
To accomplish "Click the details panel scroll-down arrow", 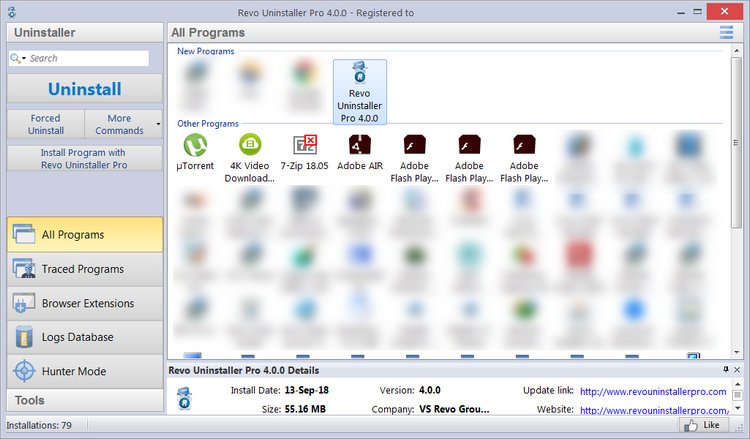I will pyautogui.click(x=738, y=408).
